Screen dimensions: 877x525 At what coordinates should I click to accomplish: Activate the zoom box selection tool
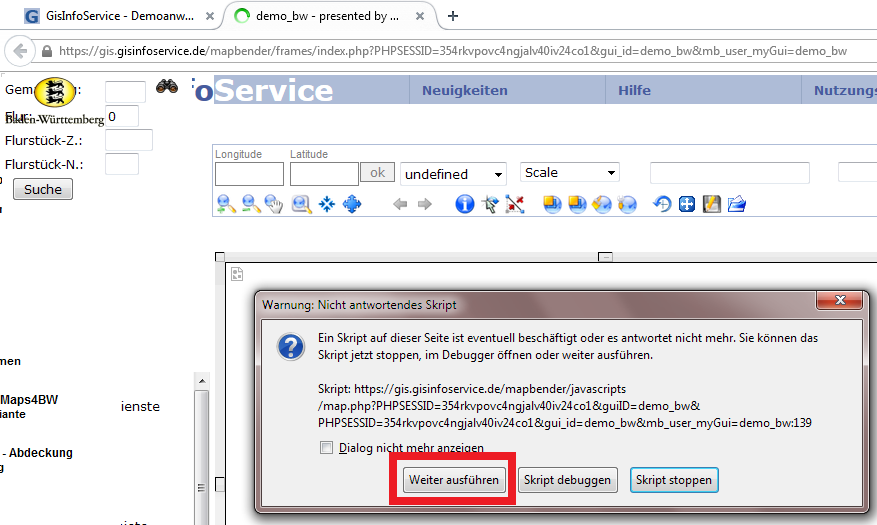click(301, 204)
